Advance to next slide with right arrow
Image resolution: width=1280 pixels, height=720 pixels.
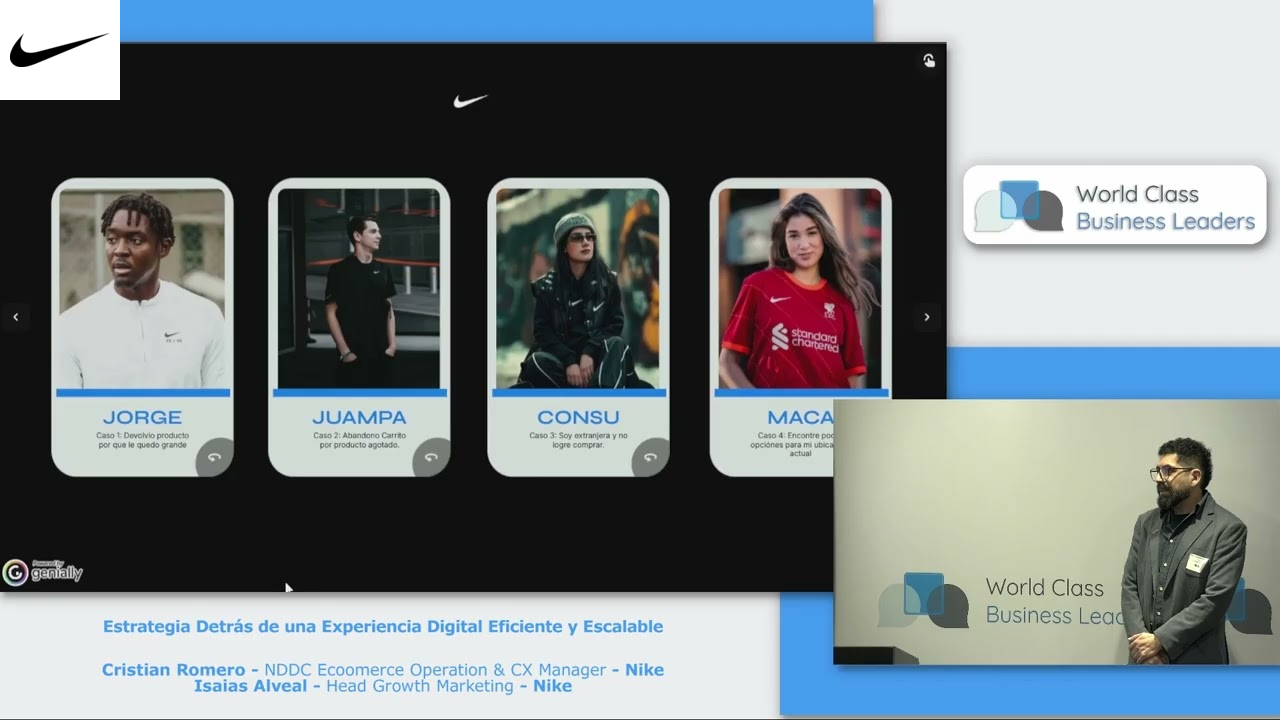pyautogui.click(x=926, y=317)
